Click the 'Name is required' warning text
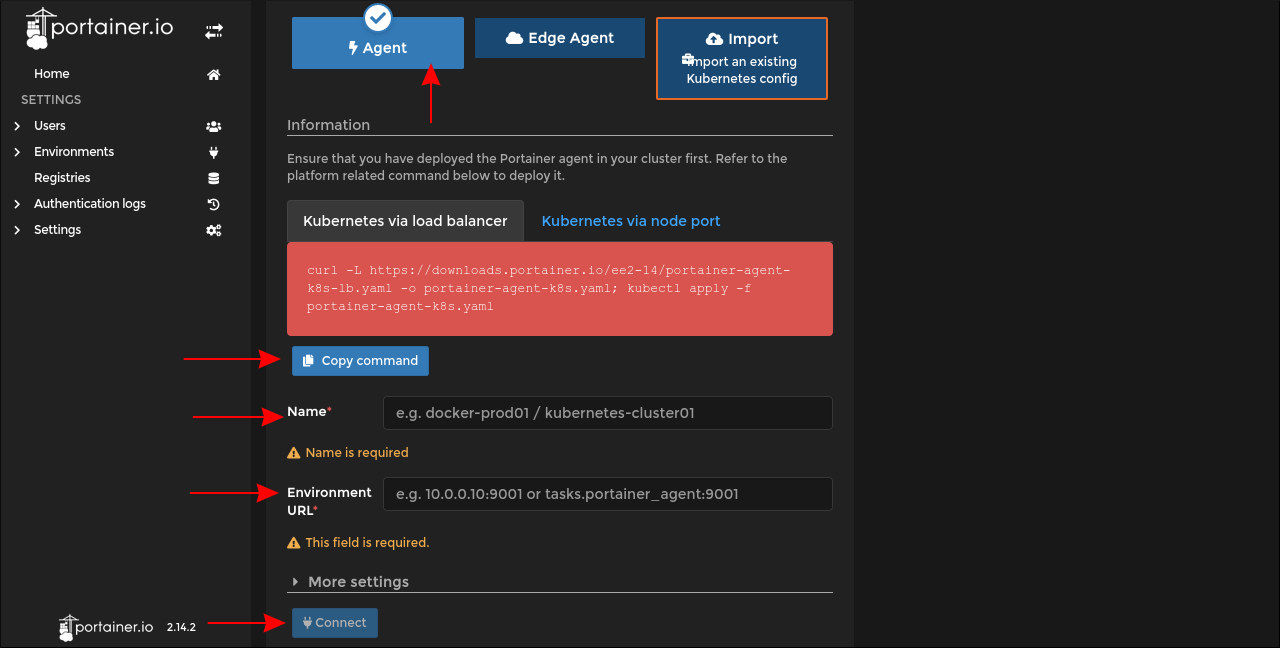Screen dimensions: 1280x648 tap(357, 453)
